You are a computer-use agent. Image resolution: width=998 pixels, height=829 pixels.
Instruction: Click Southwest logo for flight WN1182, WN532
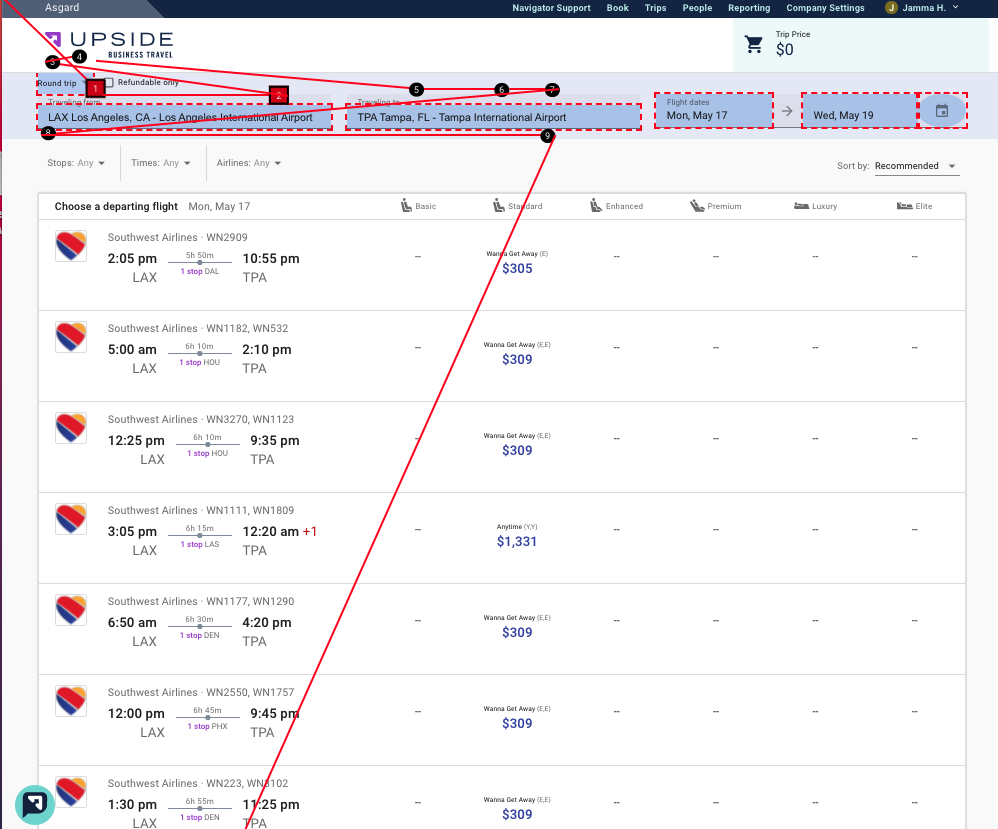[71, 337]
